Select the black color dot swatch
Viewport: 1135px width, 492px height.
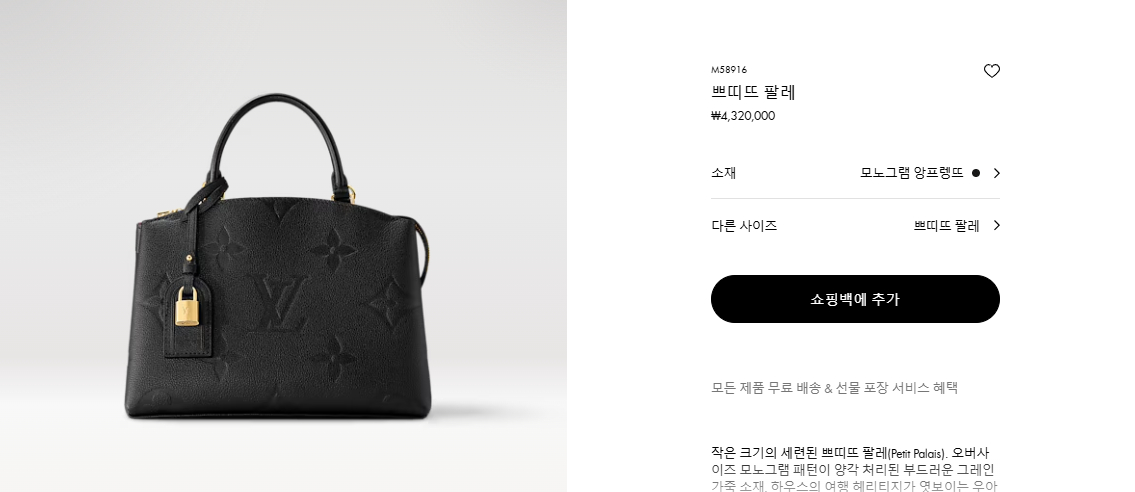point(976,173)
